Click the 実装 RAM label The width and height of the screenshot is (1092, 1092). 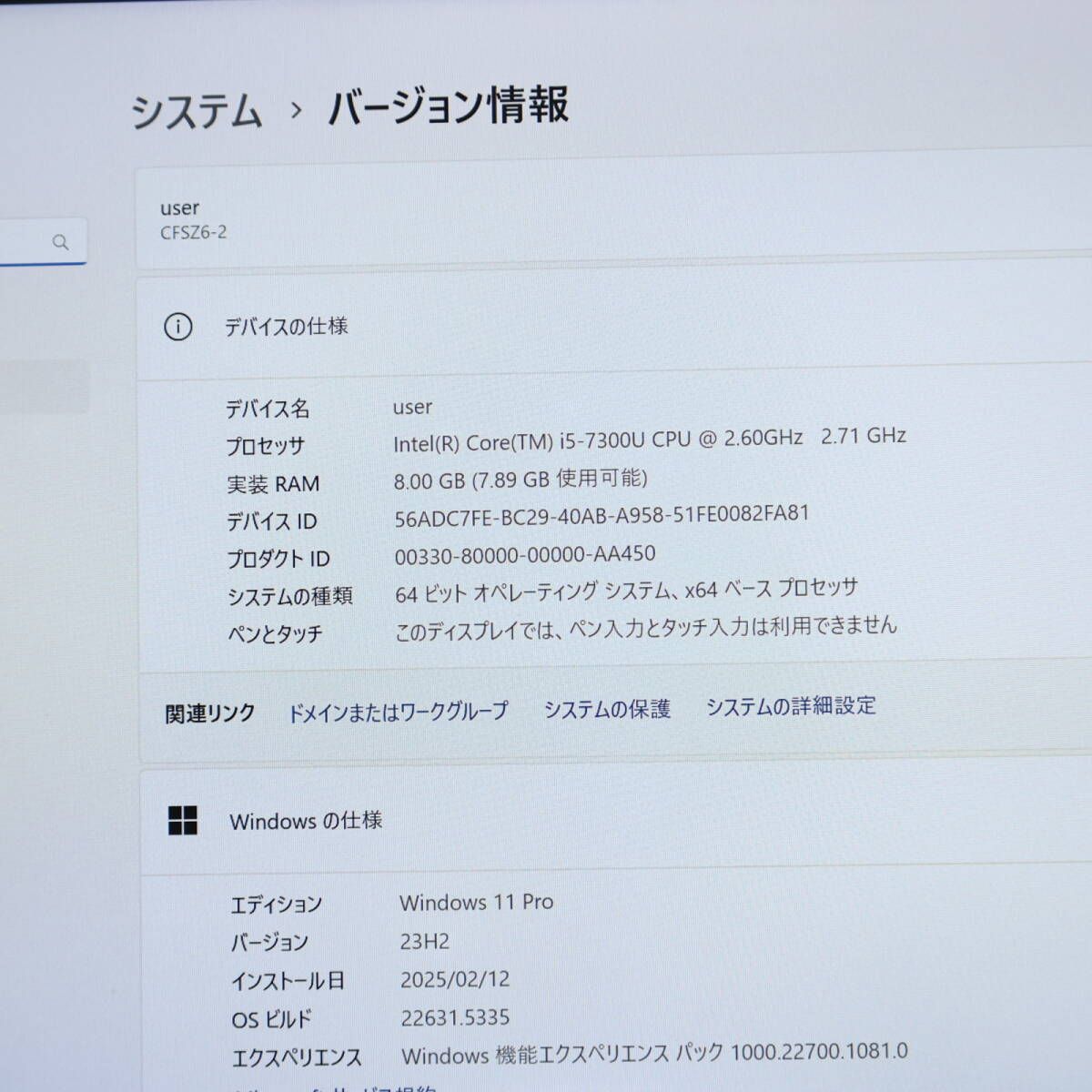tap(273, 484)
